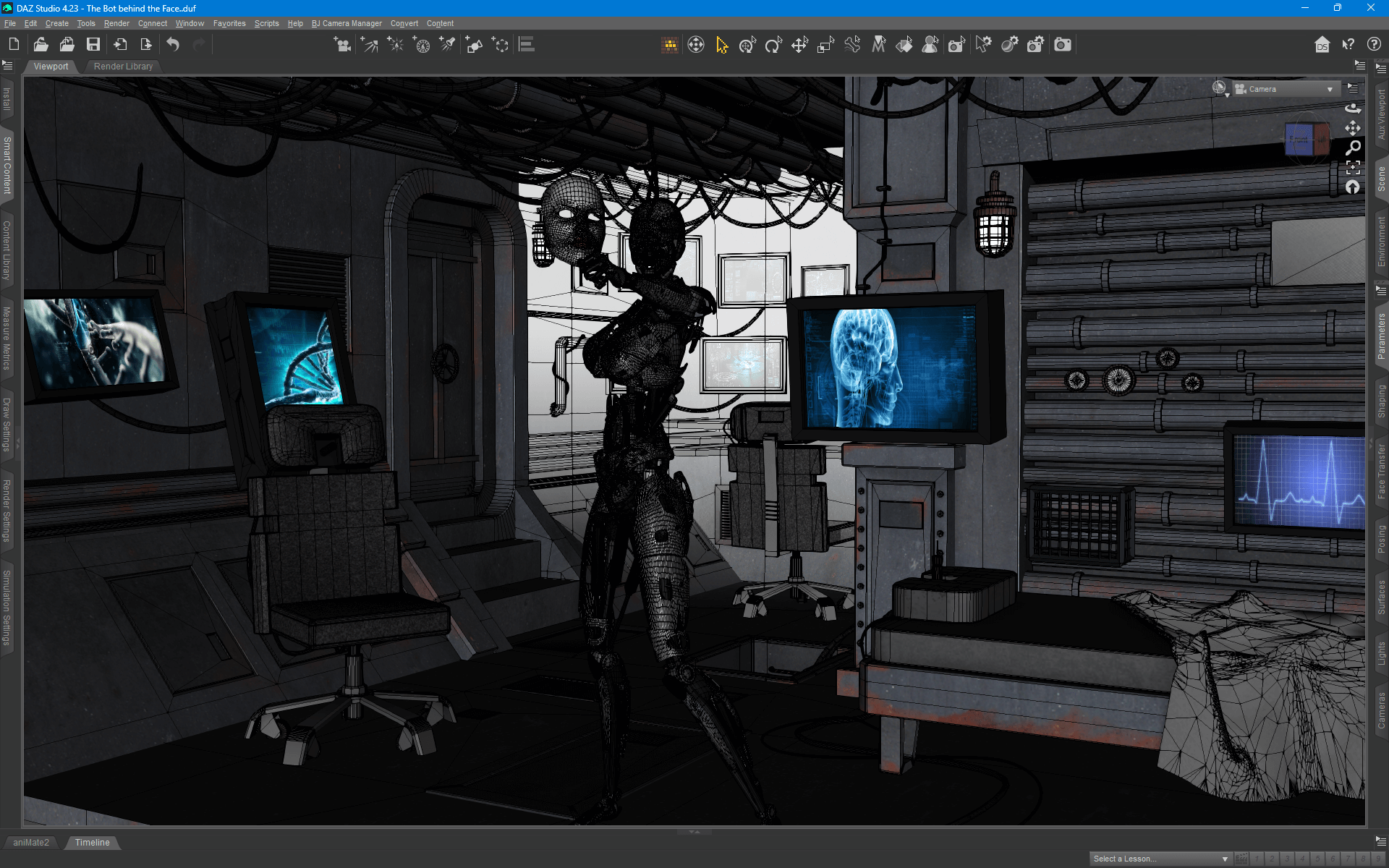The height and width of the screenshot is (868, 1389).
Task: Click the viewport zoom magnifier control
Action: [x=1353, y=148]
